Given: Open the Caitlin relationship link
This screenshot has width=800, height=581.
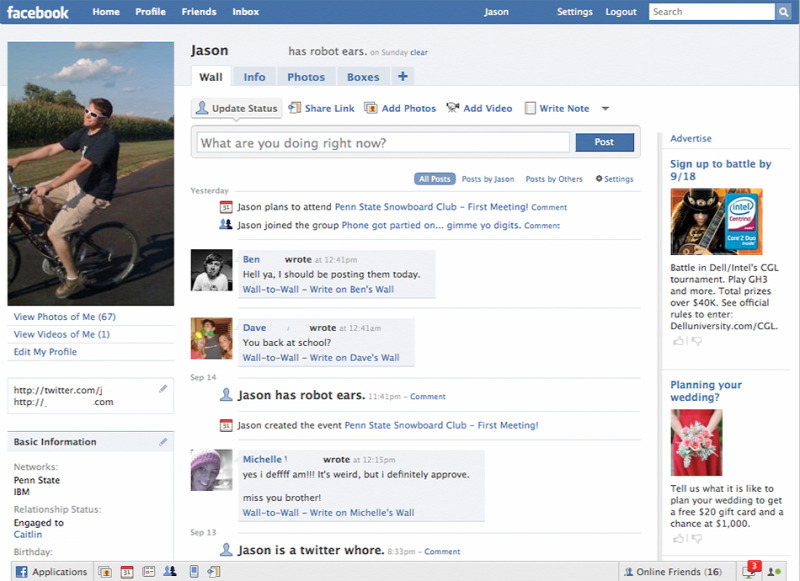Looking at the screenshot, I should (28, 534).
